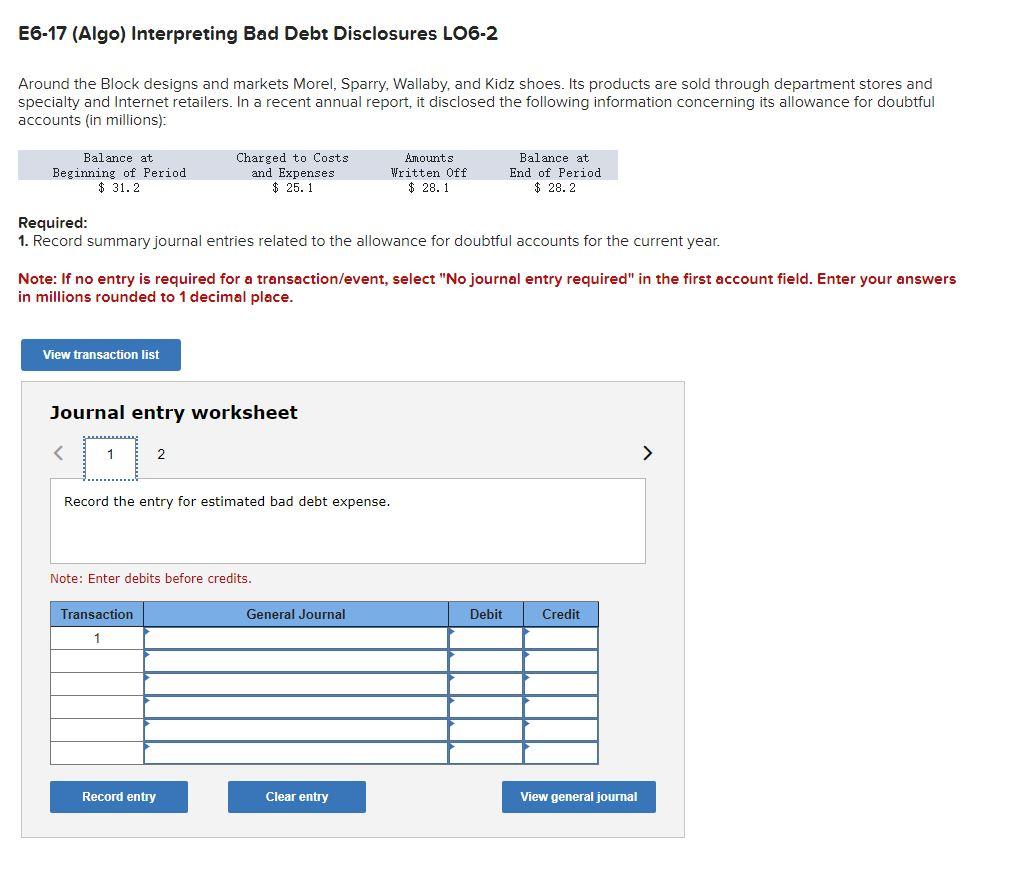Screen dimensions: 1014x892
Task: Switch to journal entry tab 2
Action: [160, 454]
